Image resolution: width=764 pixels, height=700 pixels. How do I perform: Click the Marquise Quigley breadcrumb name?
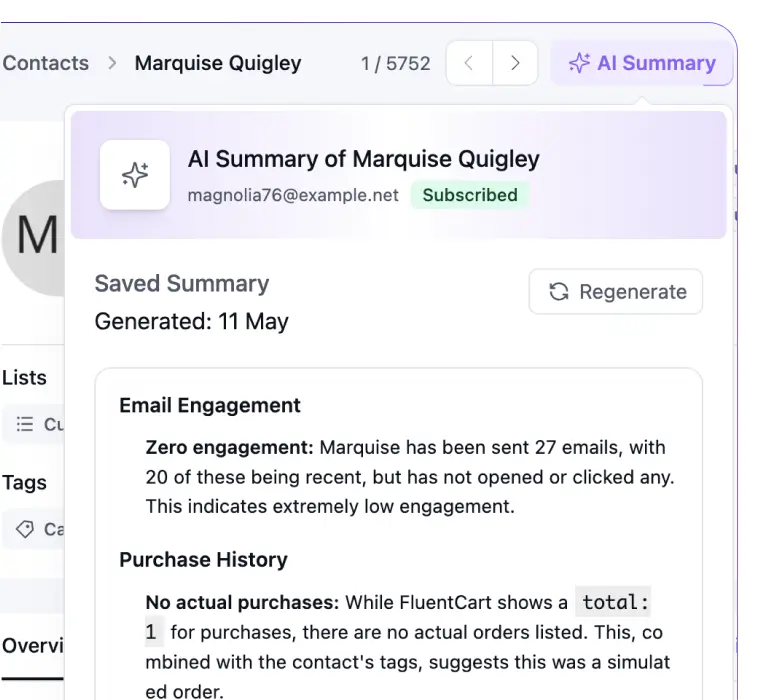tap(218, 63)
